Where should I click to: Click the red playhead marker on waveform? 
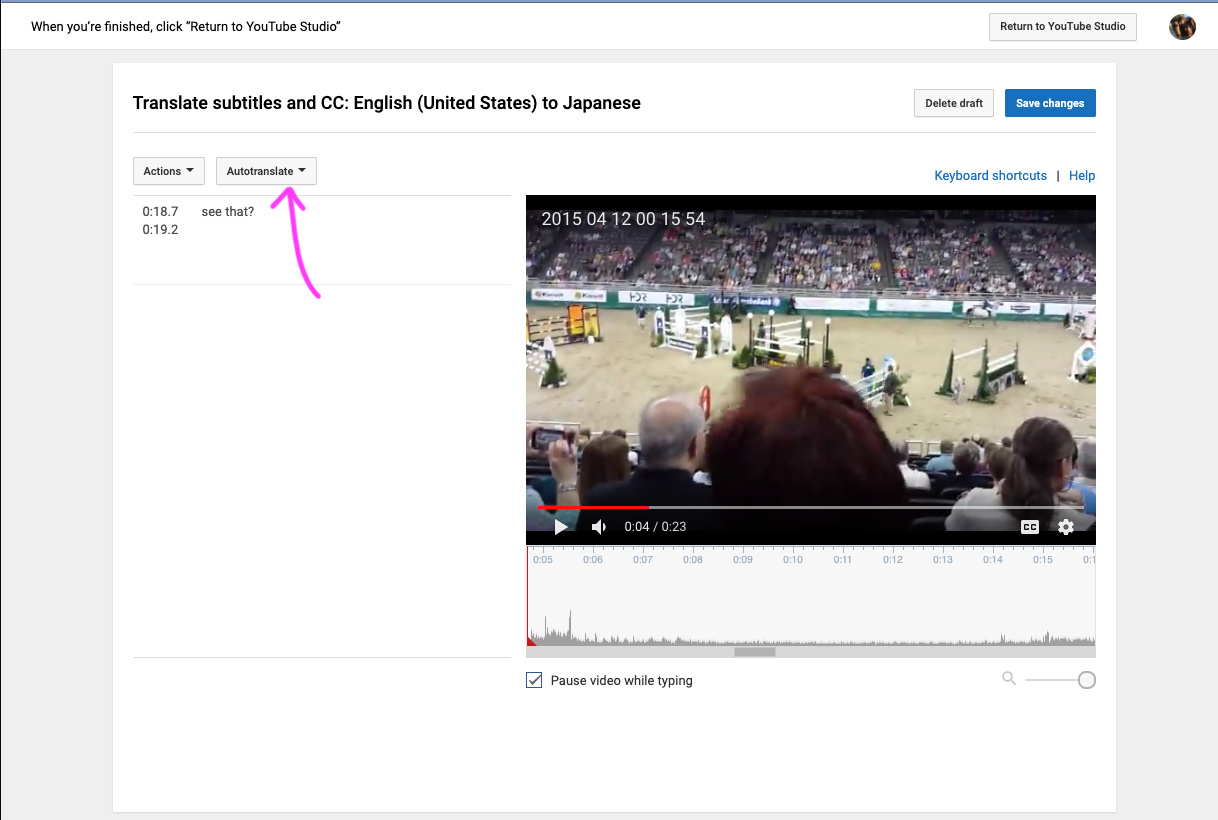tap(531, 641)
